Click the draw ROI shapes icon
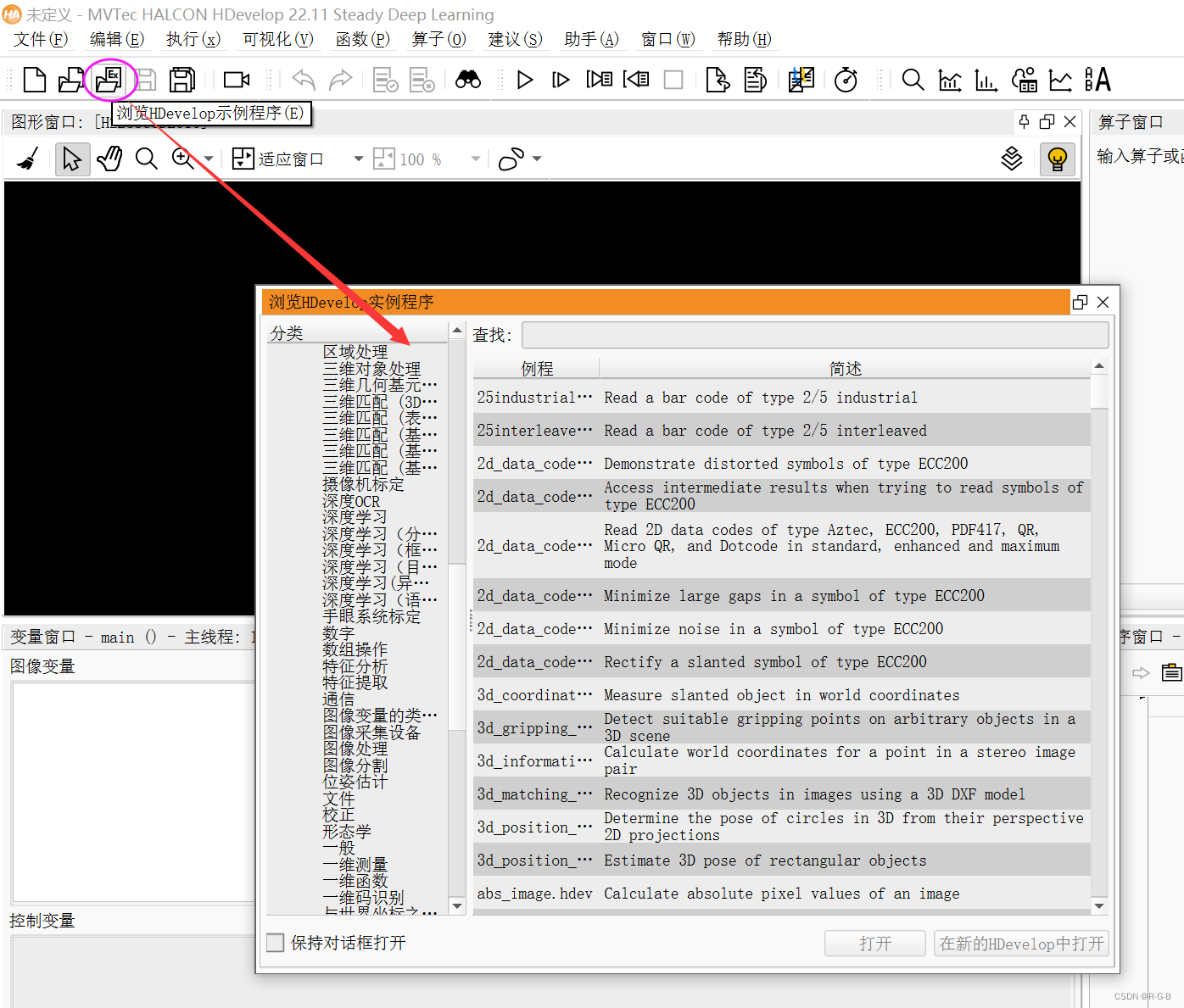This screenshot has height=1008, width=1184. [x=511, y=159]
